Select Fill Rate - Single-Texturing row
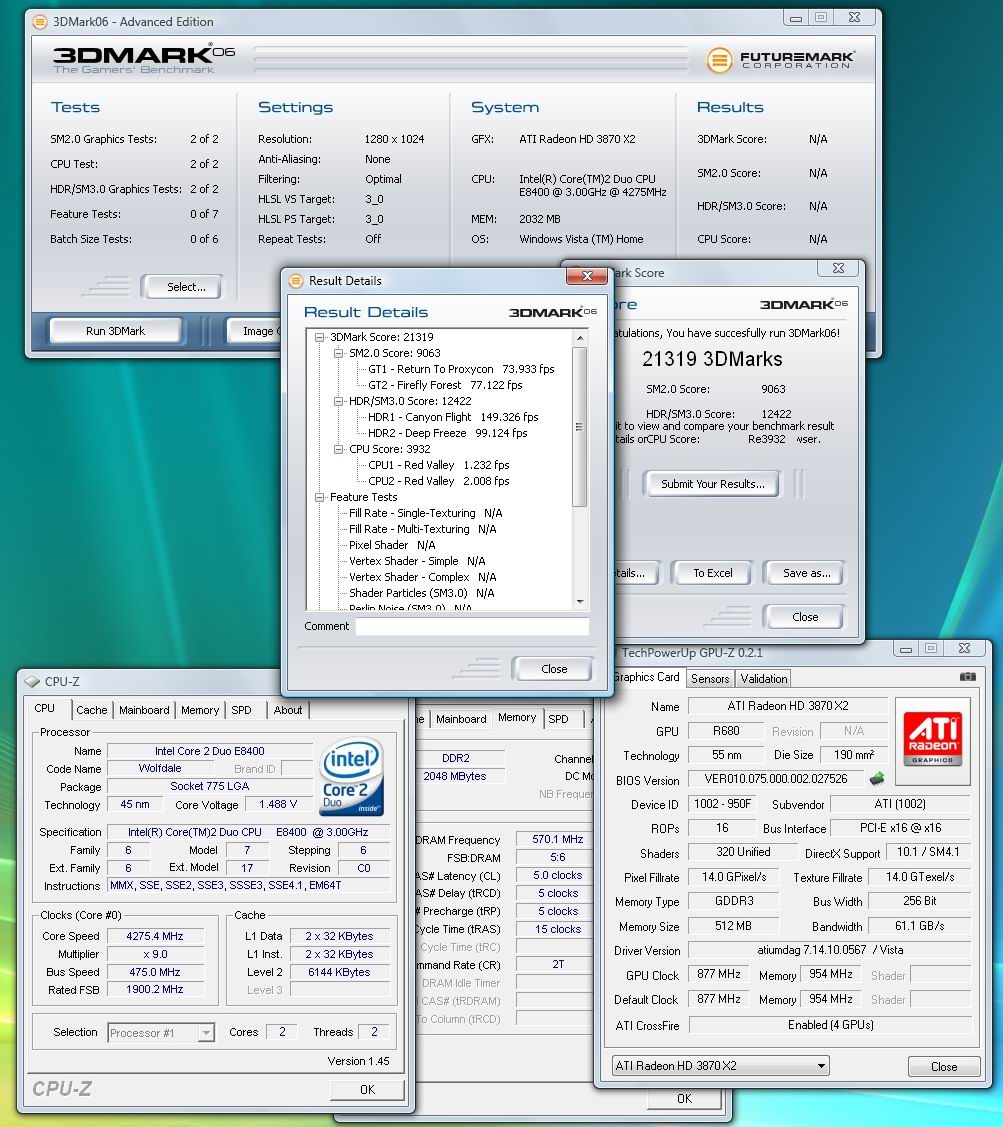Viewport: 1003px width, 1127px height. tap(426, 513)
